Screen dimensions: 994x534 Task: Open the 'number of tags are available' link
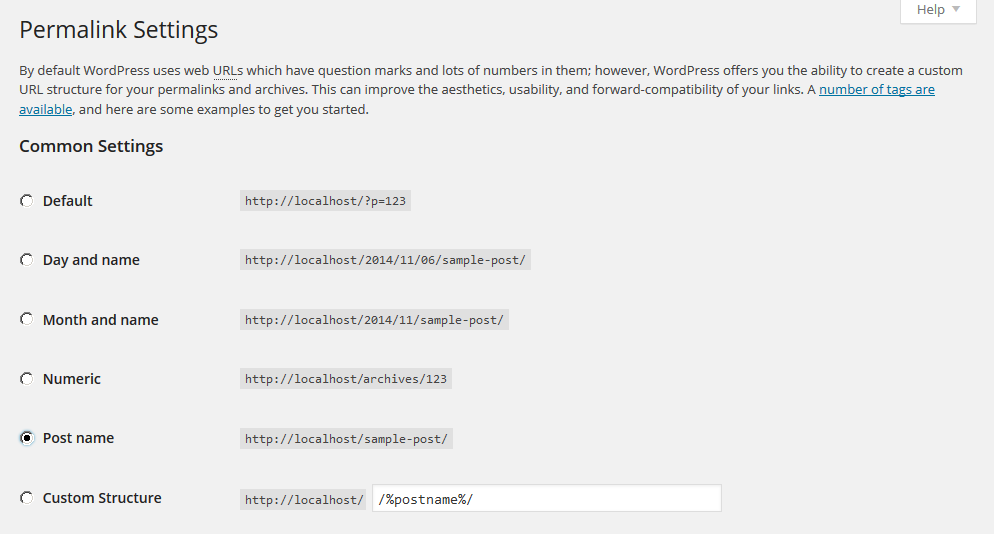click(x=876, y=90)
